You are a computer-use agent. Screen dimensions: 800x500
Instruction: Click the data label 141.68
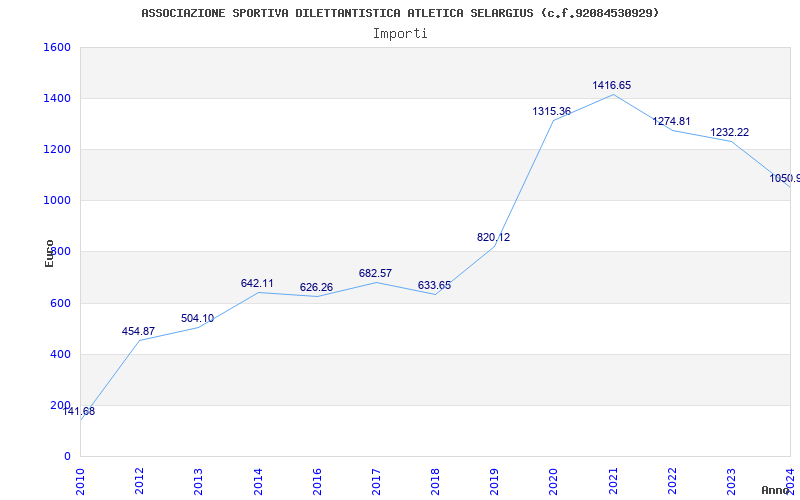click(x=79, y=411)
